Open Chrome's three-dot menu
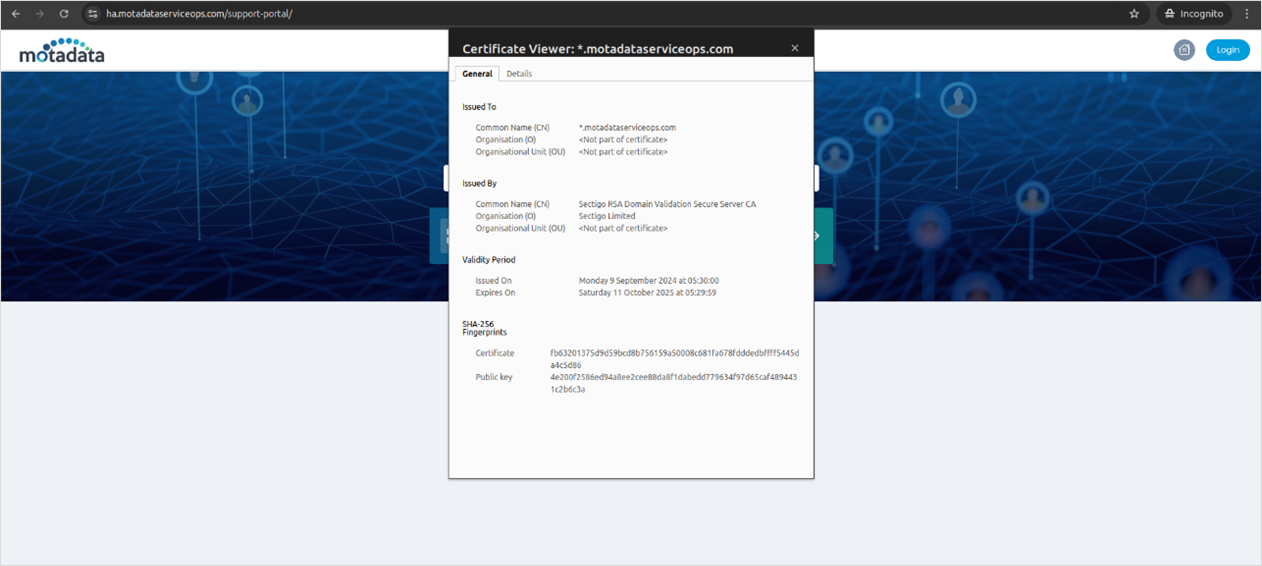This screenshot has width=1262, height=566. click(1246, 14)
